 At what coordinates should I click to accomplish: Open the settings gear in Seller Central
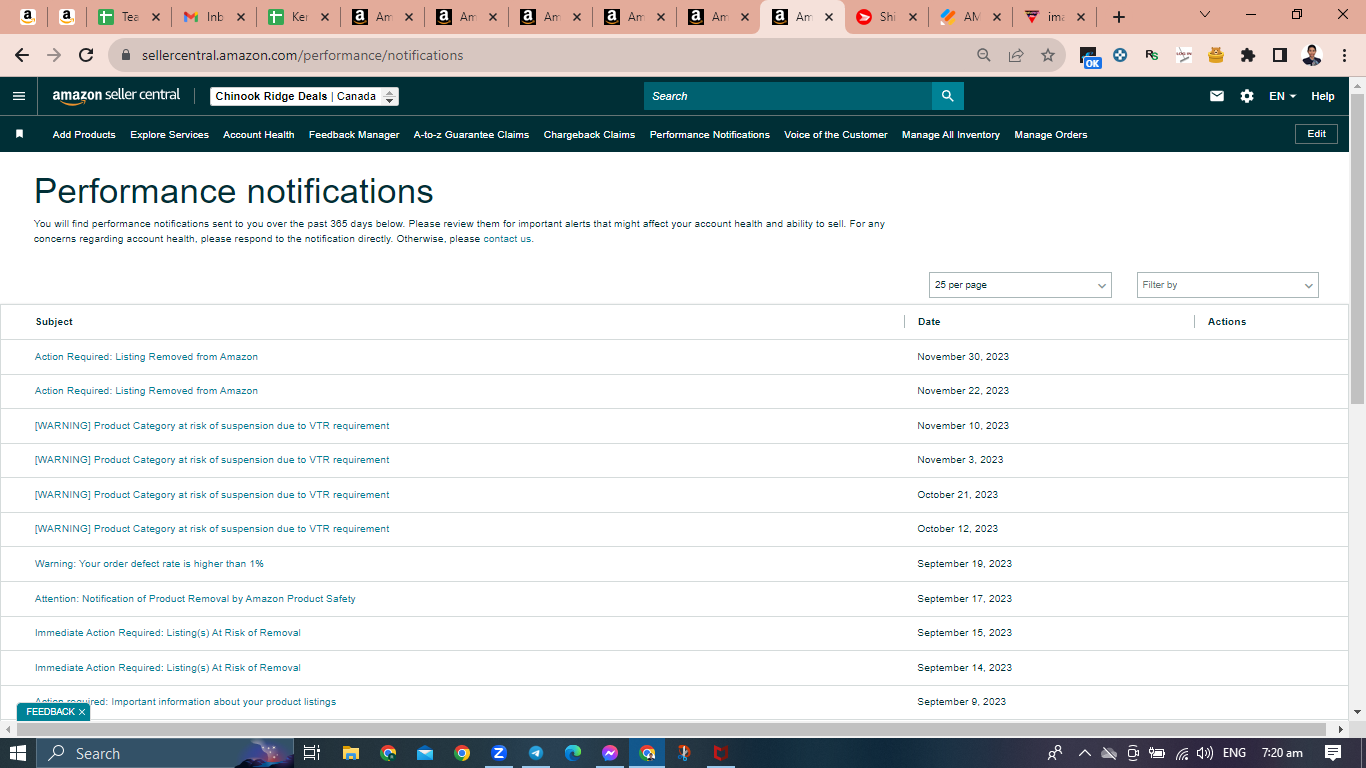point(1247,96)
